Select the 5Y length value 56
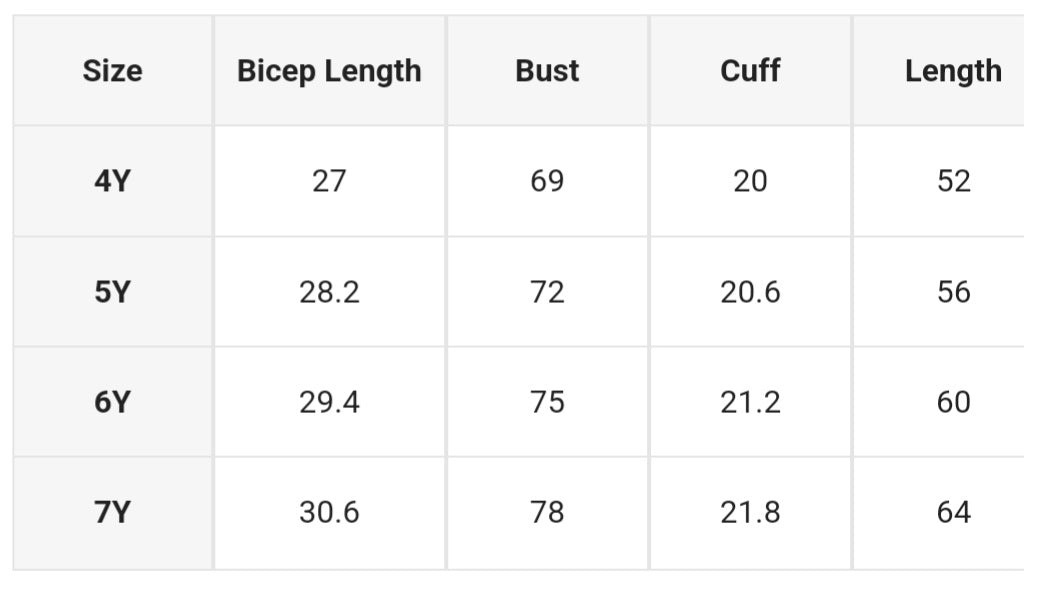The image size is (1057, 596). coord(953,292)
